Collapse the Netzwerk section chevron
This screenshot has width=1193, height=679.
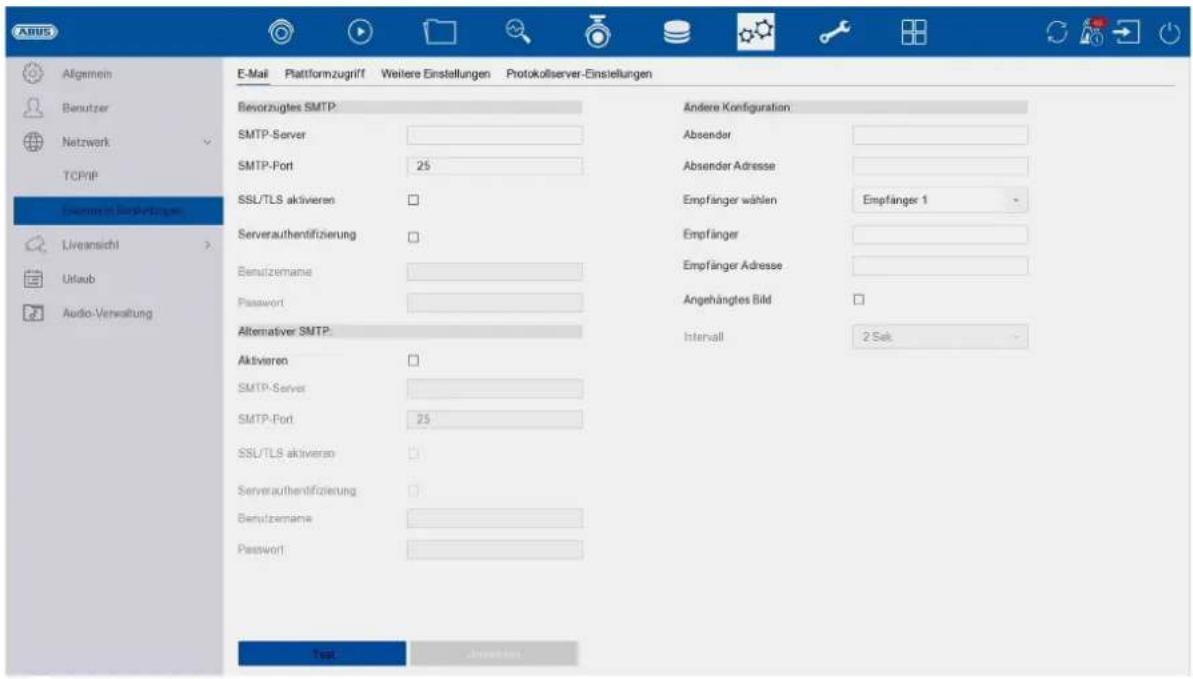(x=207, y=142)
